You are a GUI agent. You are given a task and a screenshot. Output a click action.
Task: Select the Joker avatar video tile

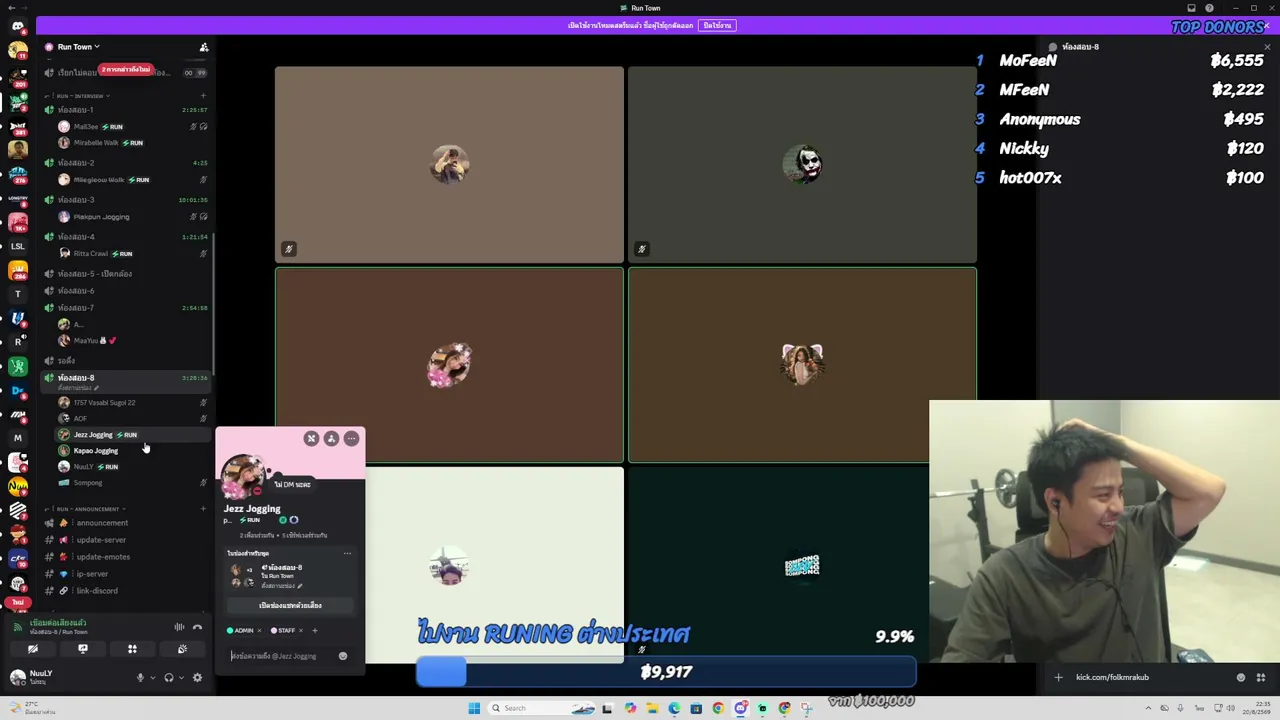click(802, 165)
